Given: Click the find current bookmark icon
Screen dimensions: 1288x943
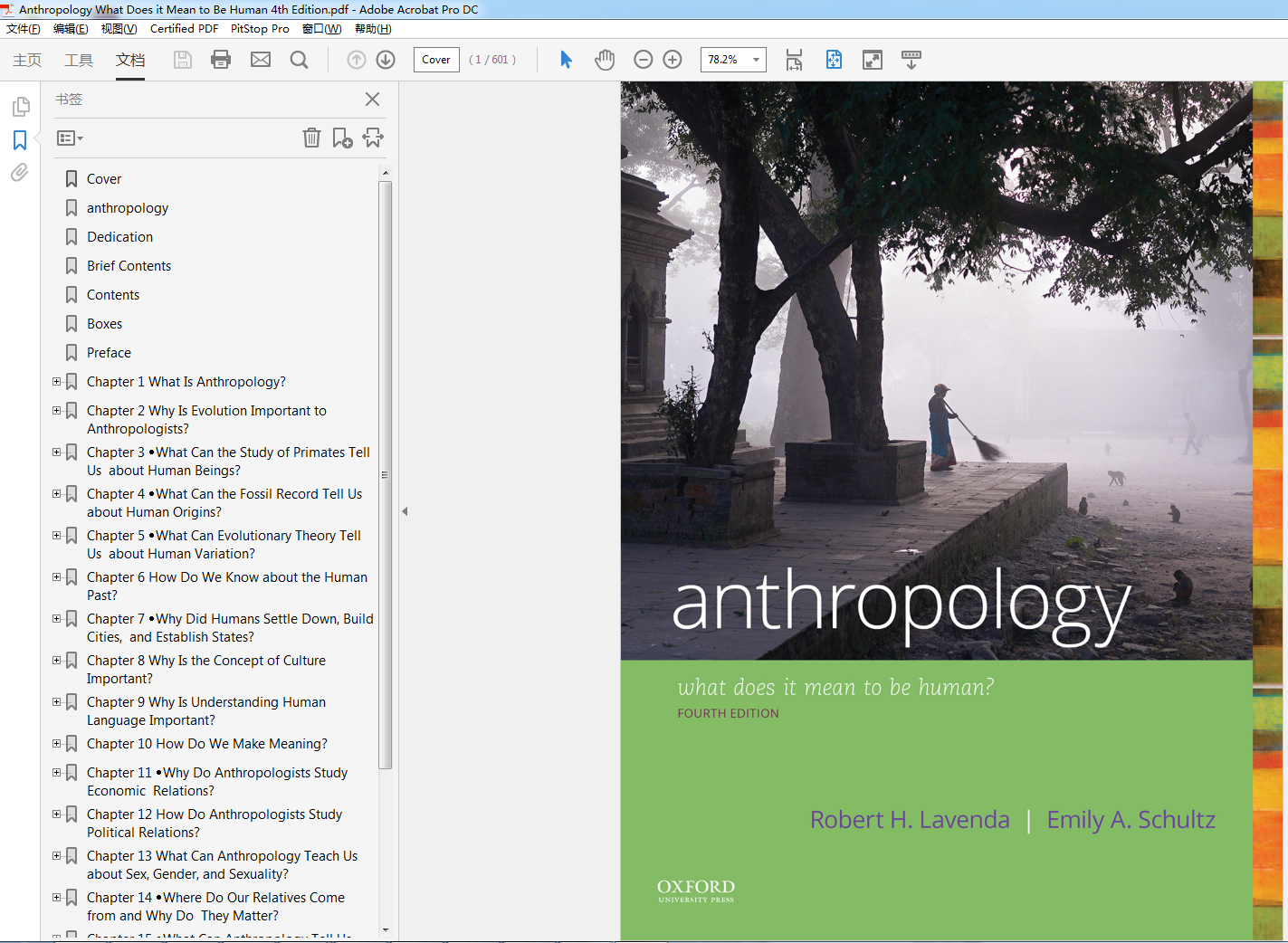Looking at the screenshot, I should click(373, 138).
